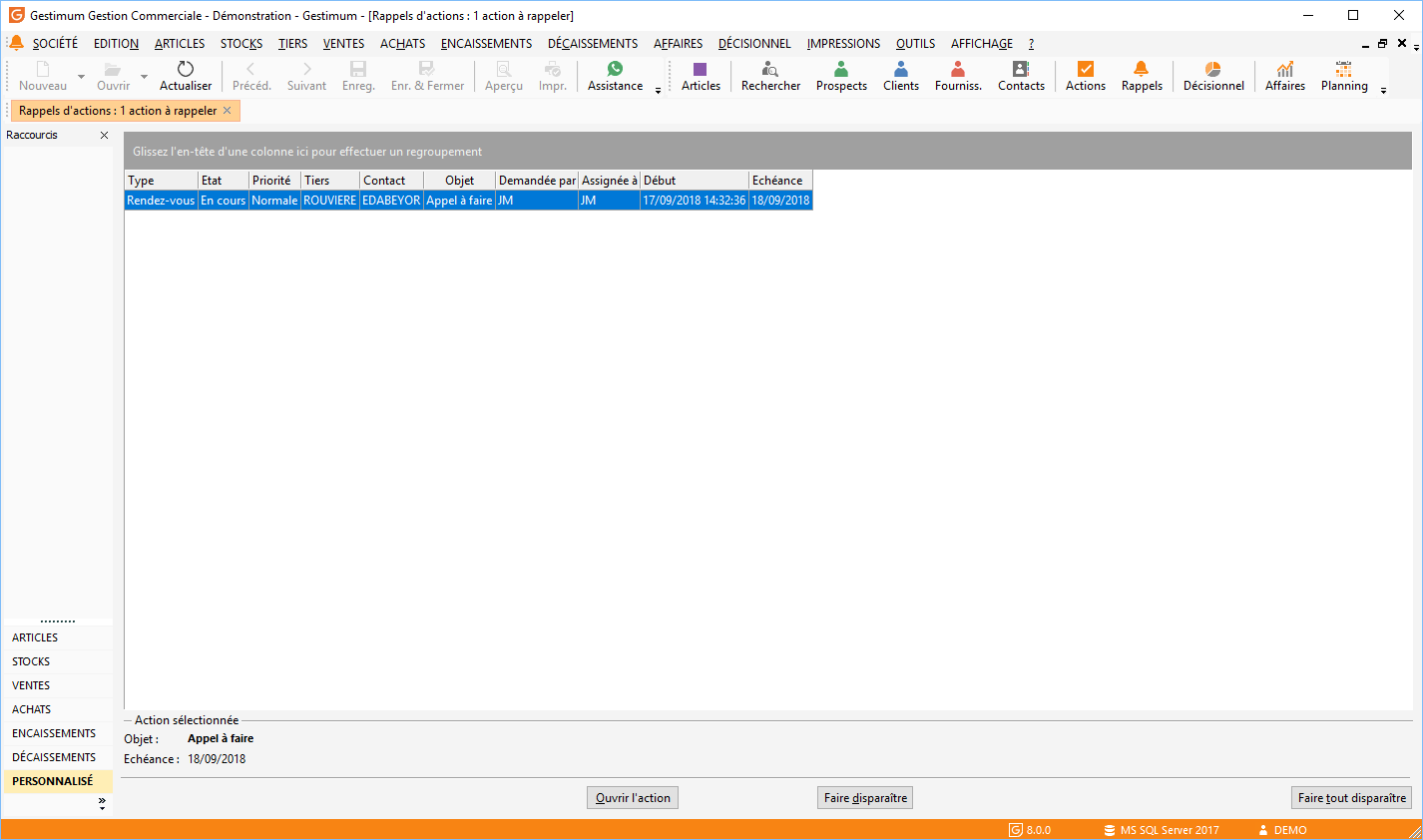Close the Rappels d'actions tab
Screen dimensions: 1423x840
point(228,111)
